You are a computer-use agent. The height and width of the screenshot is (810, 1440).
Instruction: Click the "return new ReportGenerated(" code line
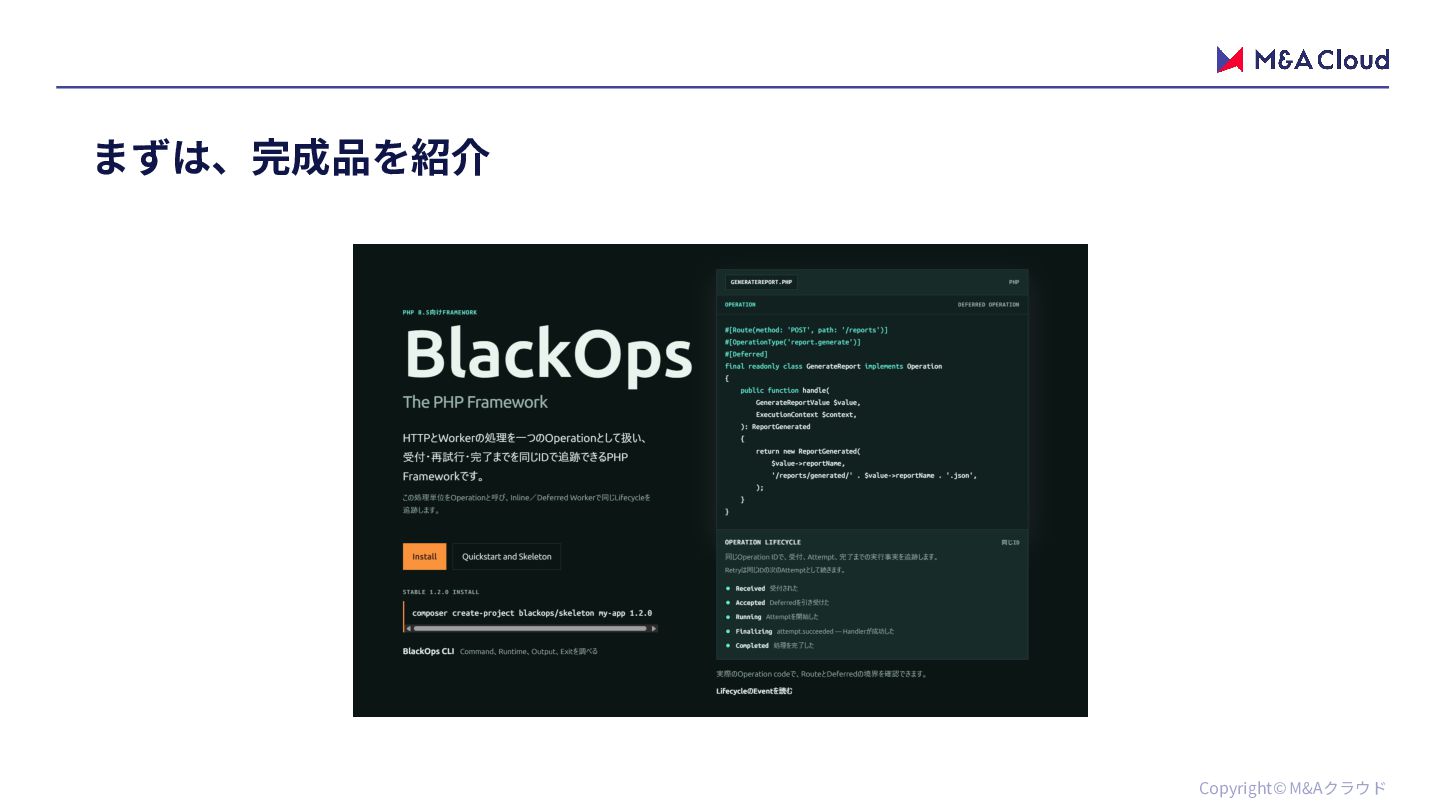coord(808,451)
